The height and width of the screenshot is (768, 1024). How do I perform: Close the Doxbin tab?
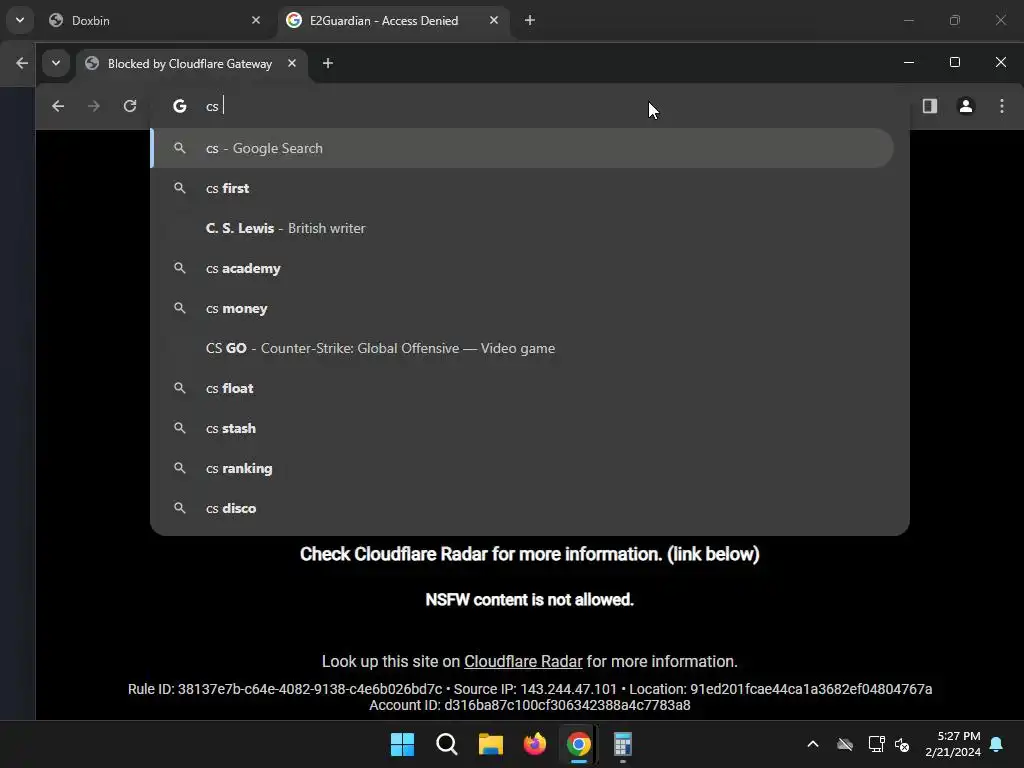[x=256, y=20]
